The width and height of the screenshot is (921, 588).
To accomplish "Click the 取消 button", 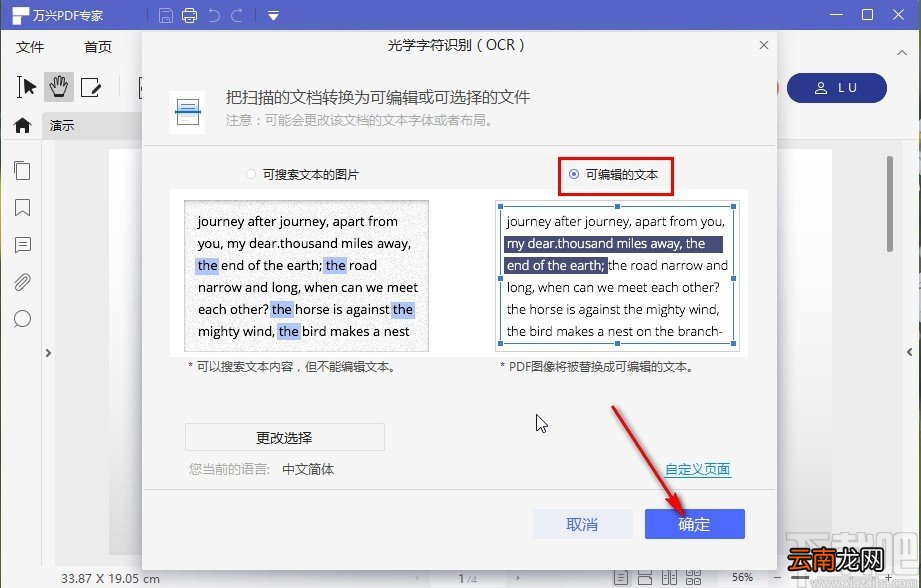I will click(582, 524).
